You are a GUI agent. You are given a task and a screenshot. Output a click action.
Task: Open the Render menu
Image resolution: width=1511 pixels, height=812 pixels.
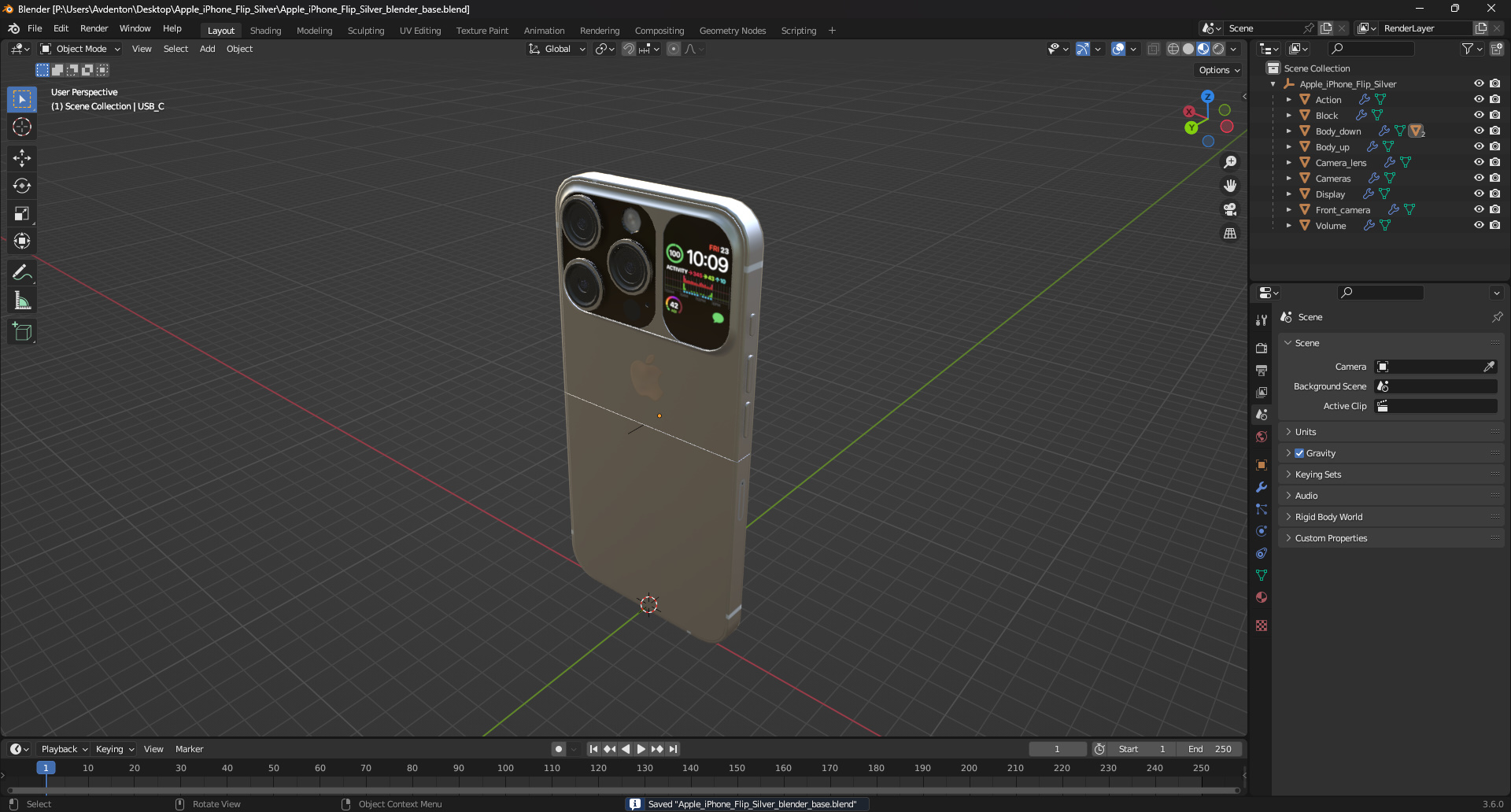pyautogui.click(x=94, y=28)
